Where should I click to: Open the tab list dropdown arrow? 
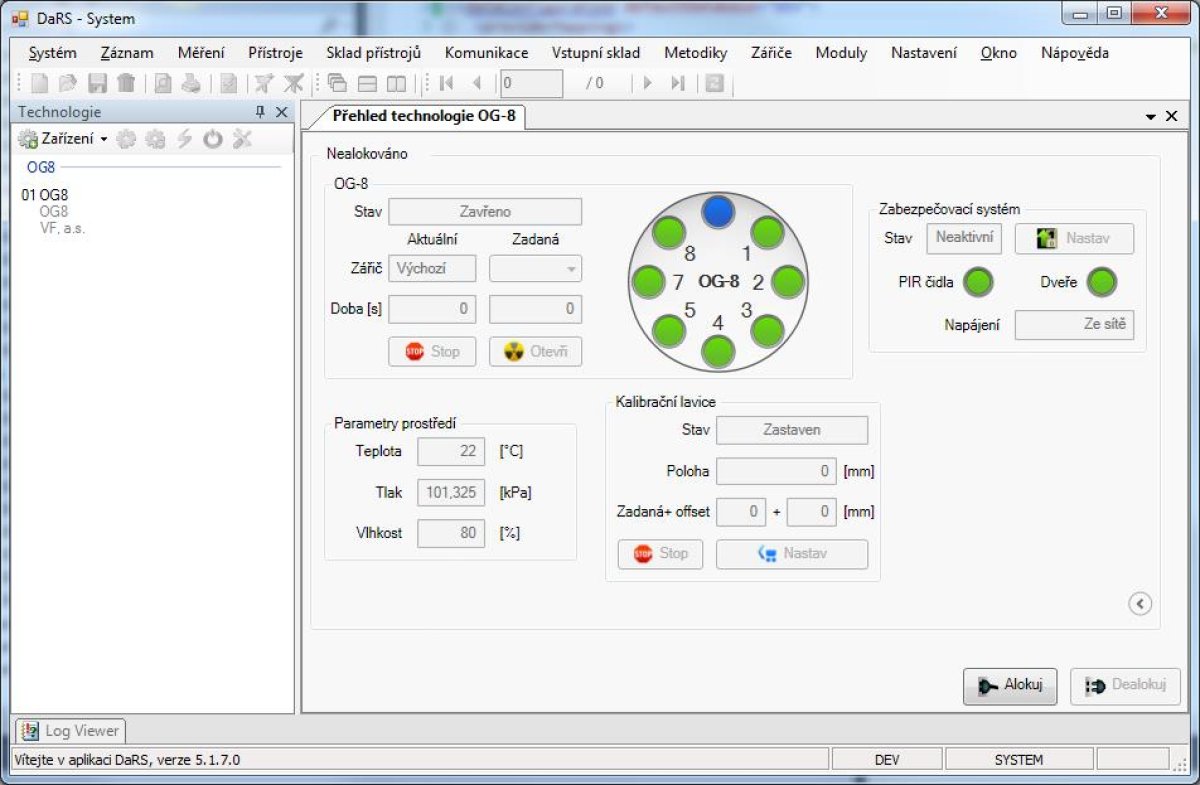tap(1151, 117)
